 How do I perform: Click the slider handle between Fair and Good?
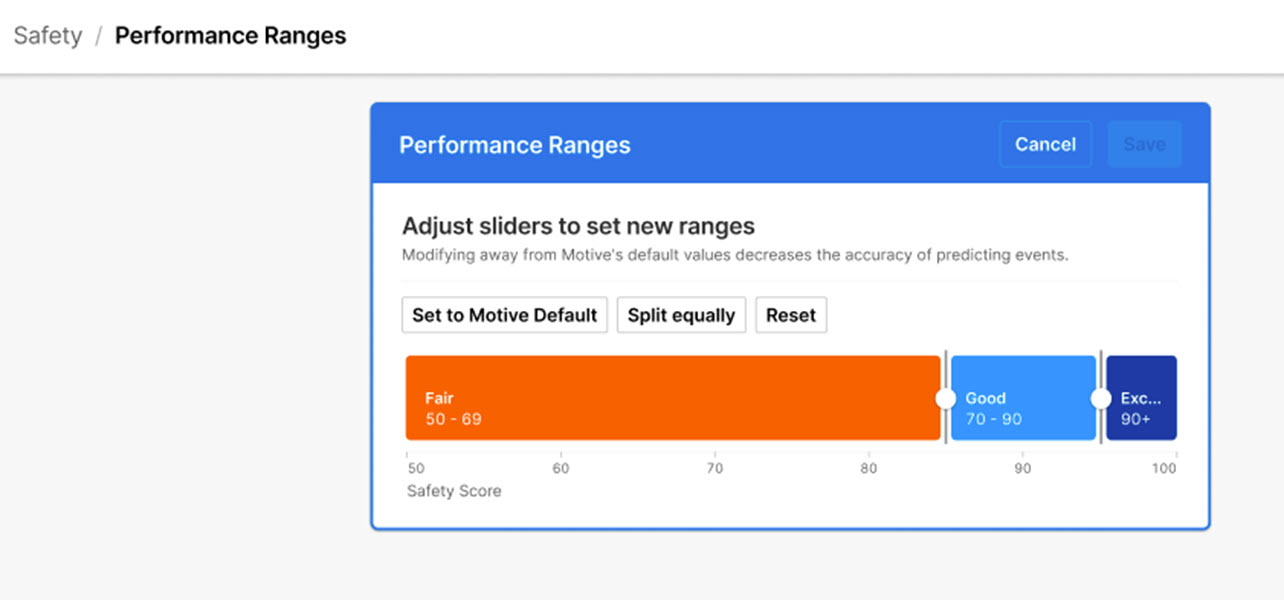click(x=945, y=398)
